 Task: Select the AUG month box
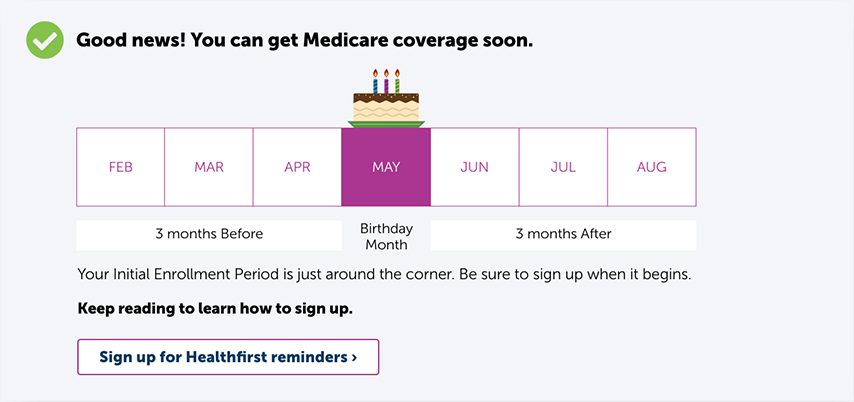[651, 167]
